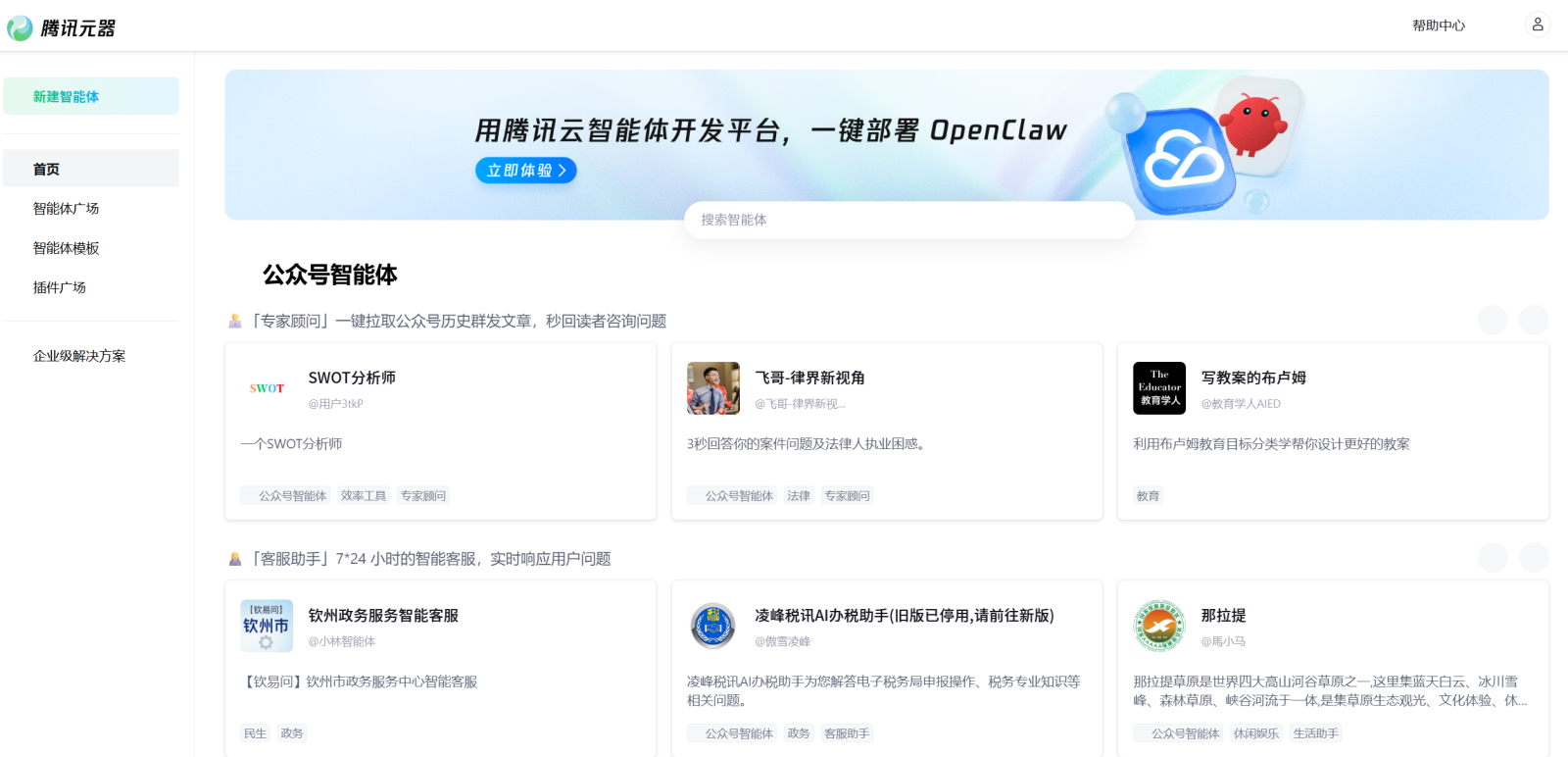
Task: Click description 3秒回答你的案件问题及法律人执业困惑
Action: tap(808, 444)
